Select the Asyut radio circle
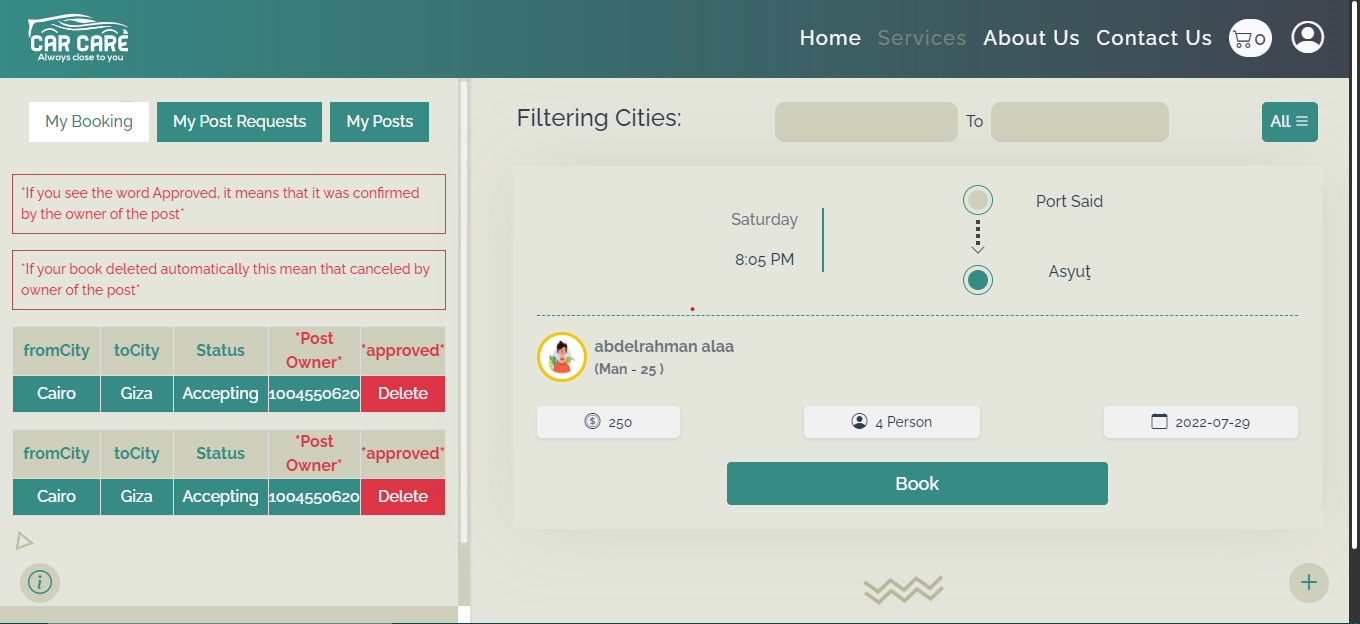The width and height of the screenshot is (1360, 624). tap(978, 280)
